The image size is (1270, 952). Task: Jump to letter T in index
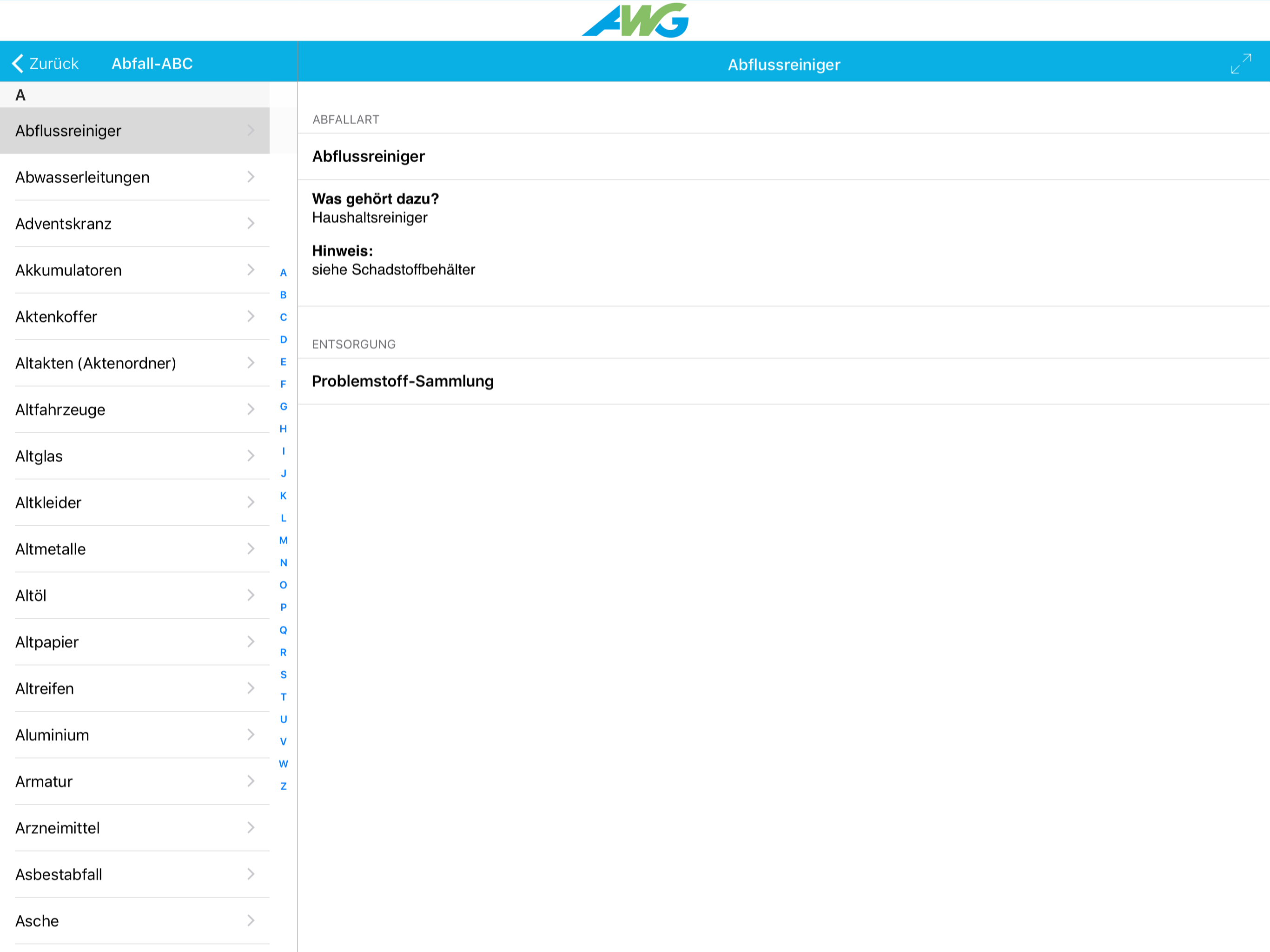click(x=283, y=698)
